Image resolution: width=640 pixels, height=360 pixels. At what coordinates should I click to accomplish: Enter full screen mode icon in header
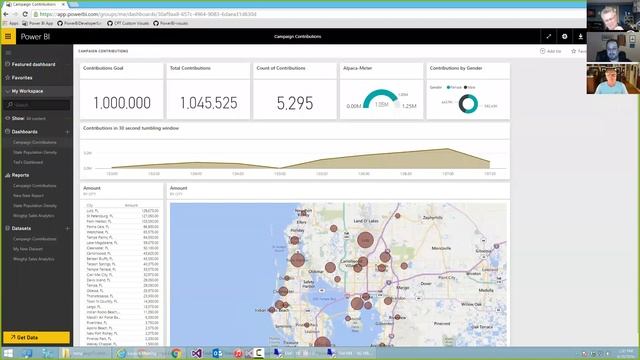(549, 36)
